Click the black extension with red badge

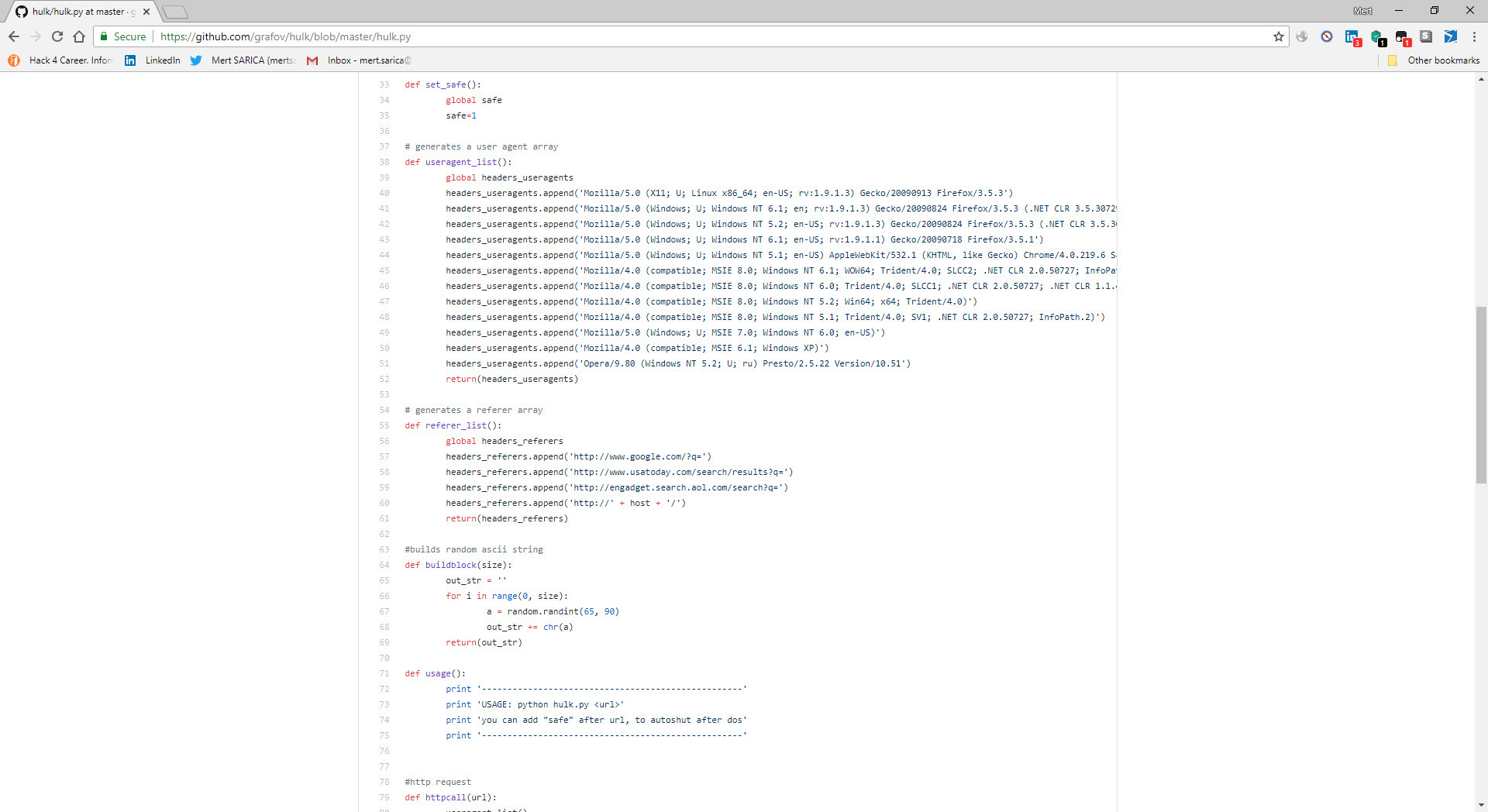(1402, 37)
